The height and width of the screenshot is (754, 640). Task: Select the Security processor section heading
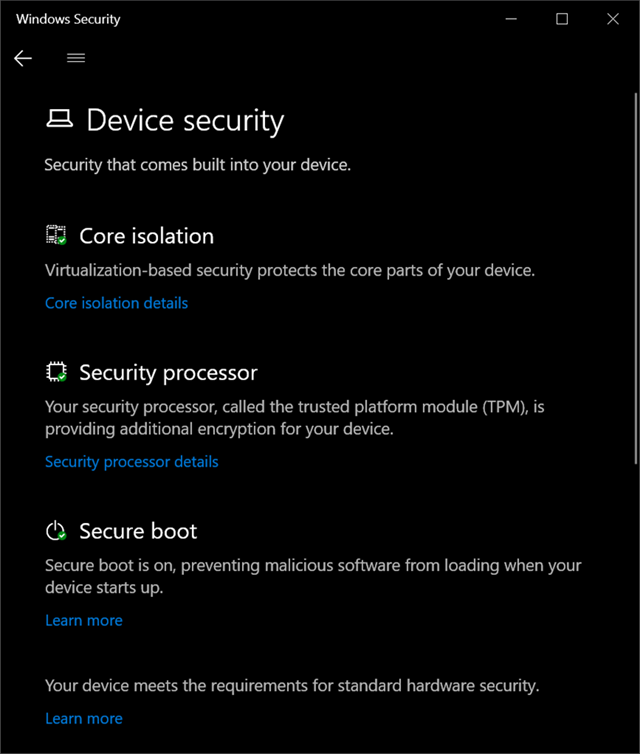click(x=168, y=373)
